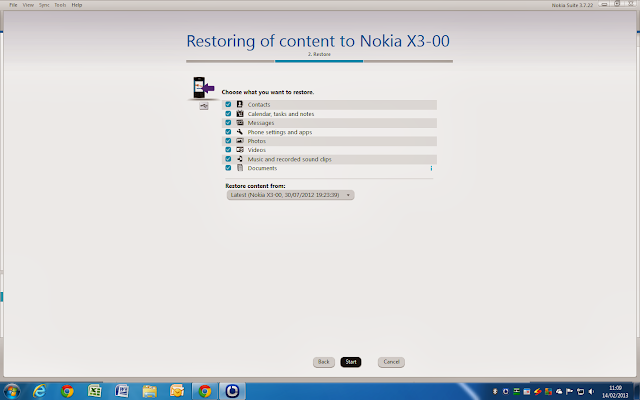Click the red lightning bolt tray icon
Viewport: 640px width, 400px height.
click(x=538, y=391)
